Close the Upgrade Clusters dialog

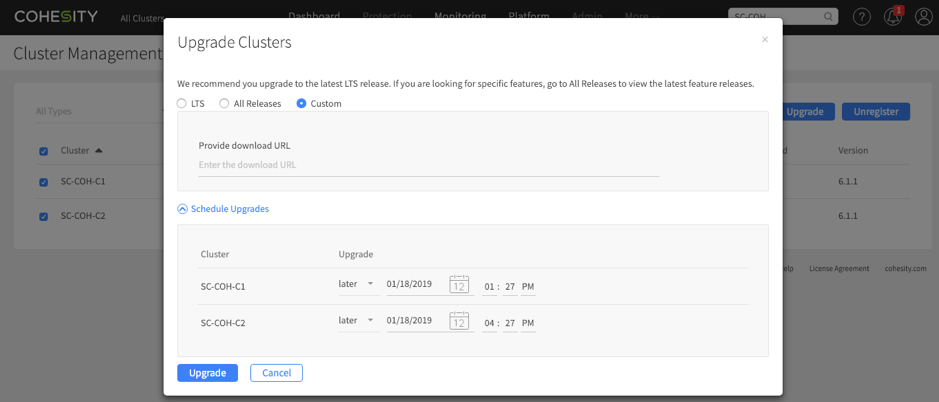pos(765,40)
